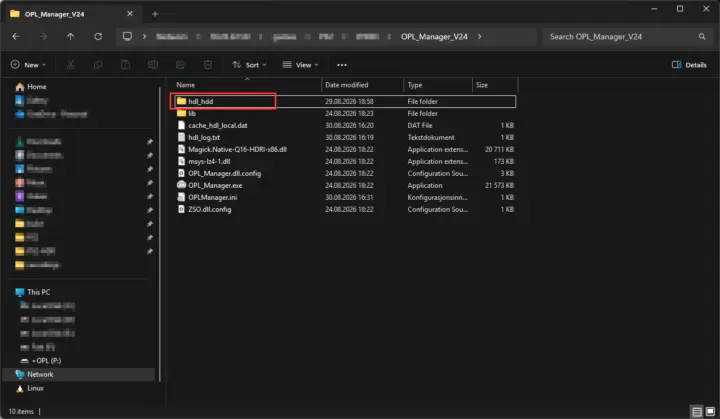Viewport: 720px width, 419px height.
Task: Click the Home house icon
Action: pyautogui.click(x=20, y=86)
